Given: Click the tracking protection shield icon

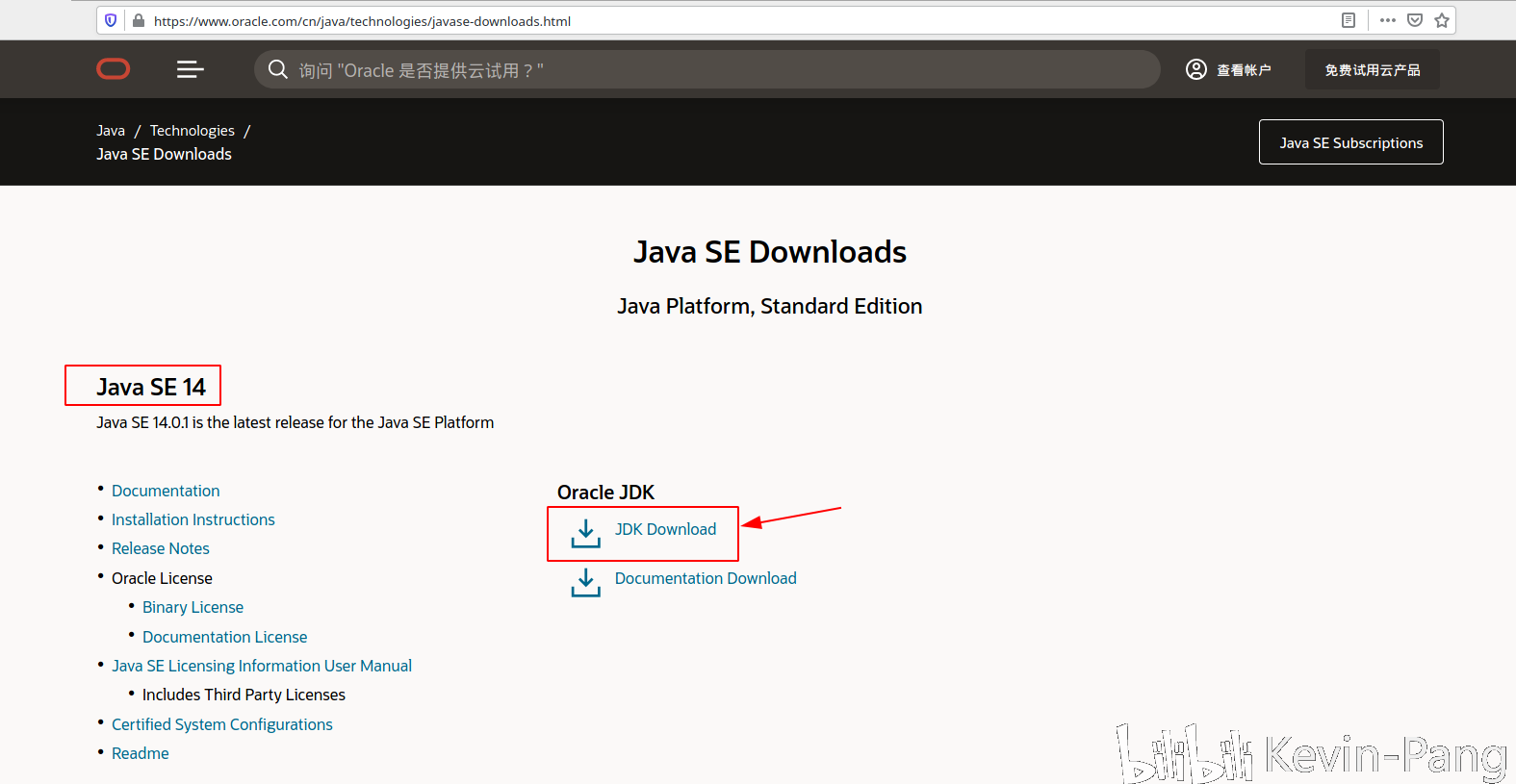Looking at the screenshot, I should click(x=111, y=20).
